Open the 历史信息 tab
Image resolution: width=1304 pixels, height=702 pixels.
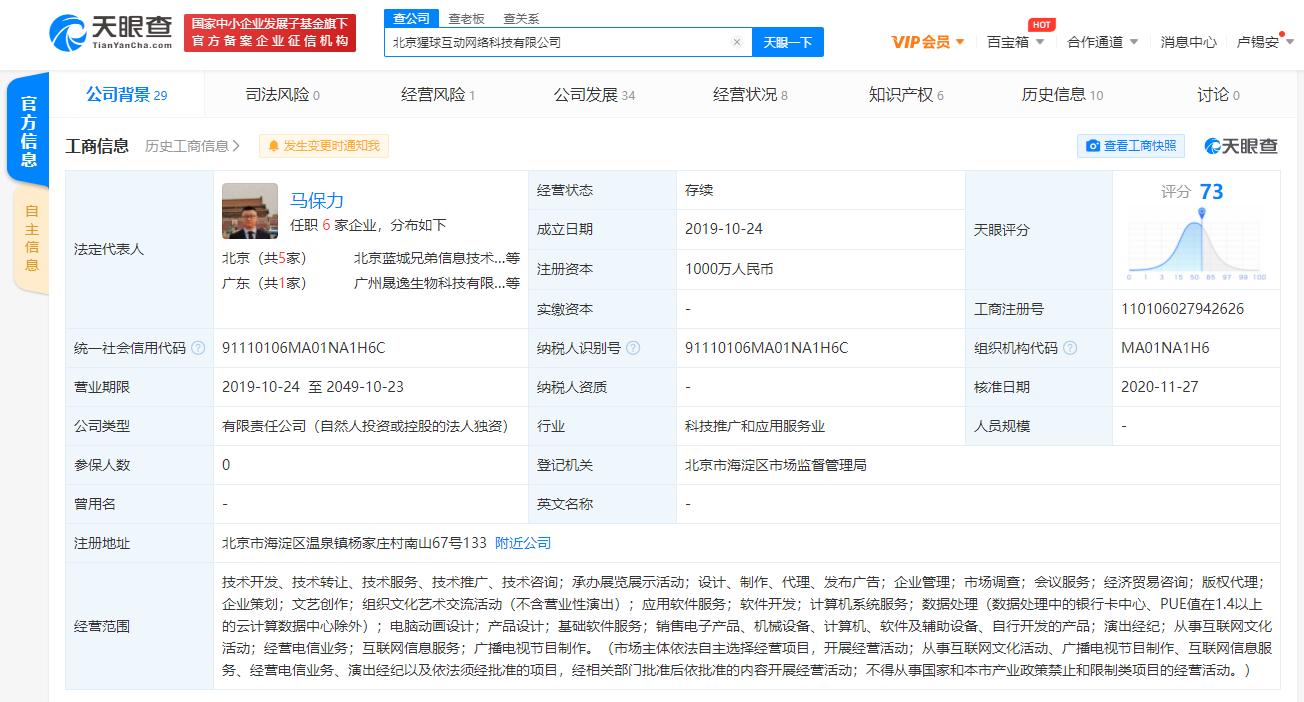tap(1062, 95)
